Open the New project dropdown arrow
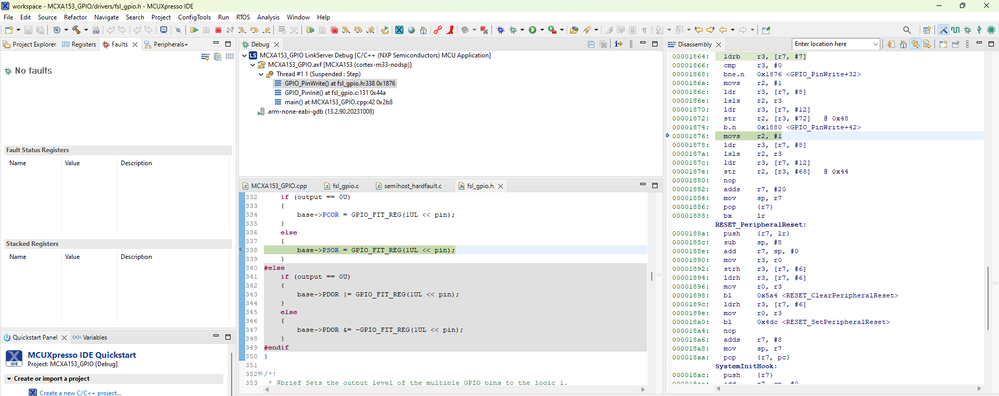The height and width of the screenshot is (396, 999). [x=18, y=30]
